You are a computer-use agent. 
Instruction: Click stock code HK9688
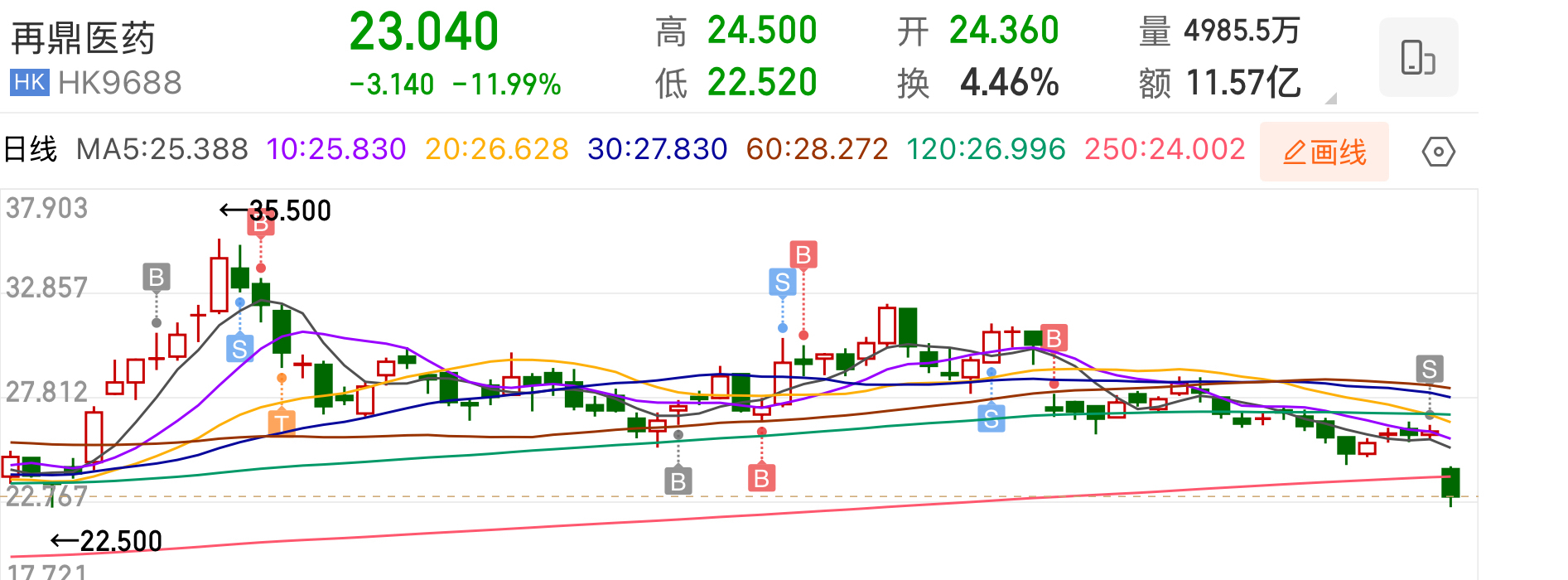click(120, 83)
